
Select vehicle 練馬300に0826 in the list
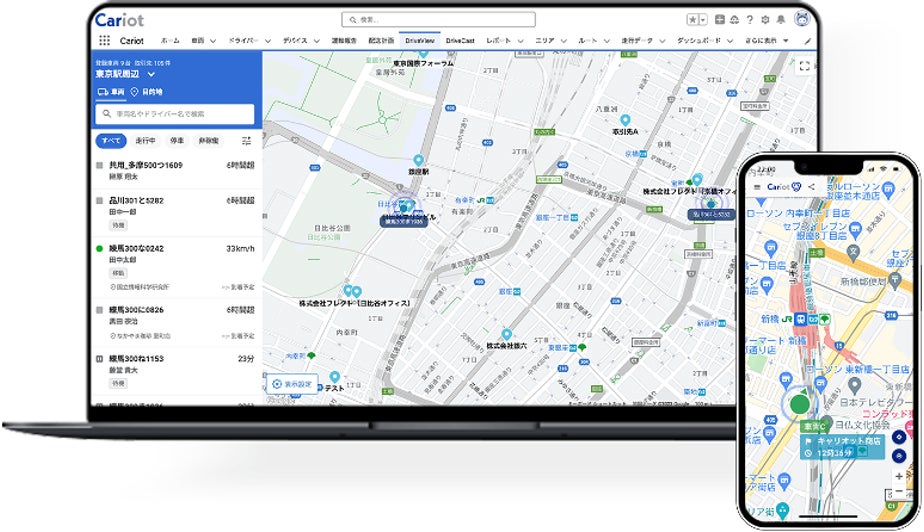click(x=176, y=322)
